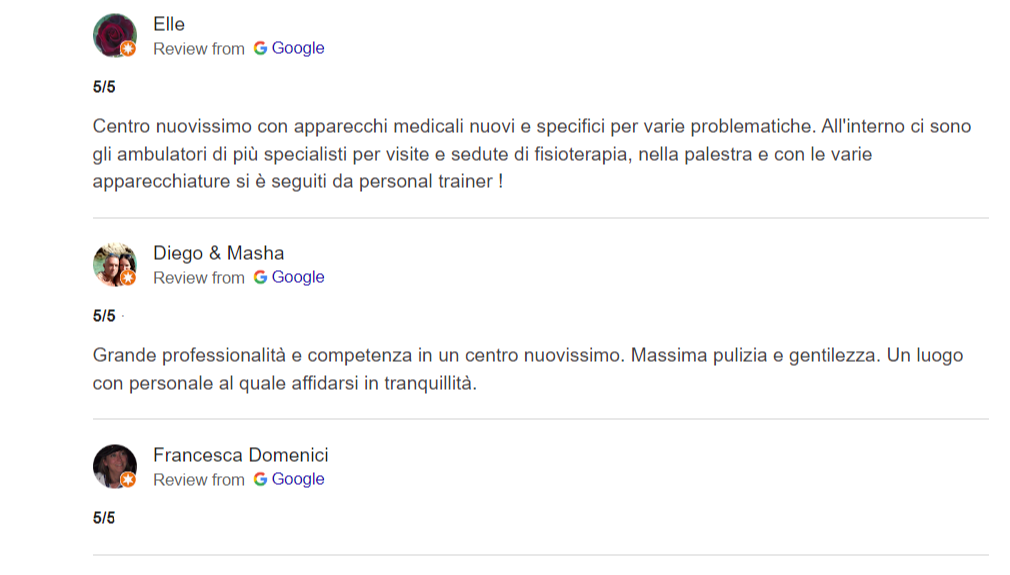Screen dimensions: 1010x575
Task: Click the Google G logo in Diego & Masha's review
Action: point(260,277)
